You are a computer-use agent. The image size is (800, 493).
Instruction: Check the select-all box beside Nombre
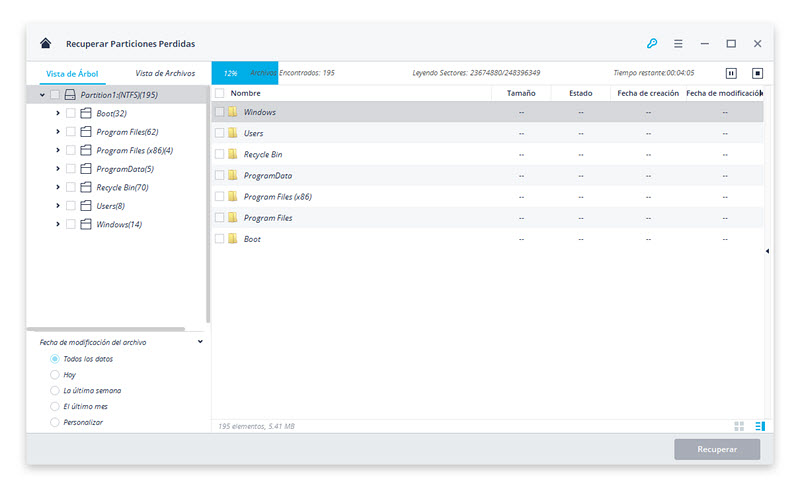(x=219, y=93)
